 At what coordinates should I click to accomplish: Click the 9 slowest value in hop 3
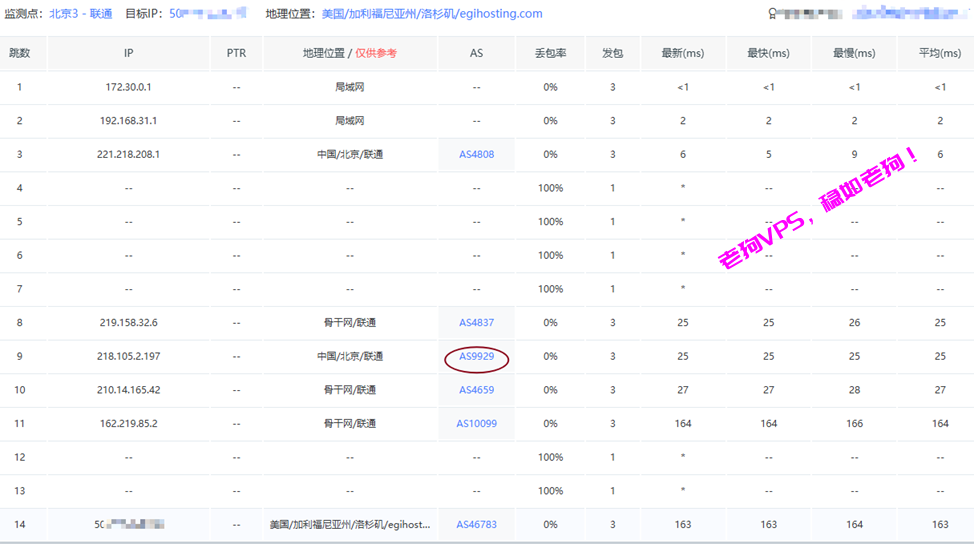coord(854,155)
